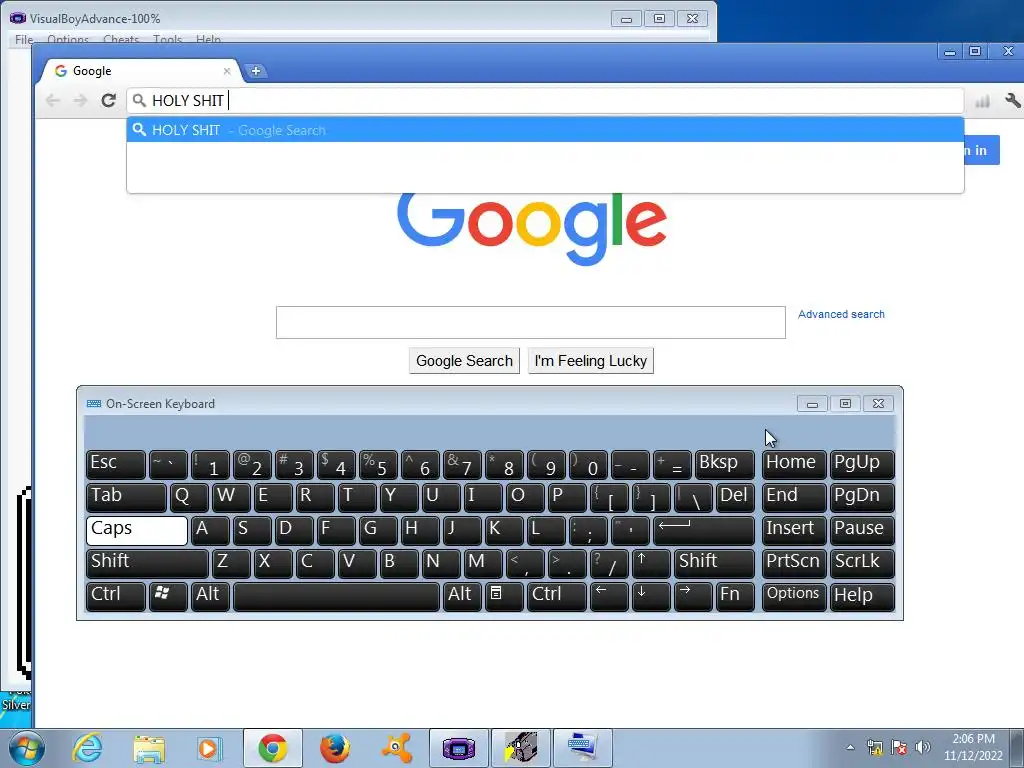Toggle the right Shift key

point(714,563)
